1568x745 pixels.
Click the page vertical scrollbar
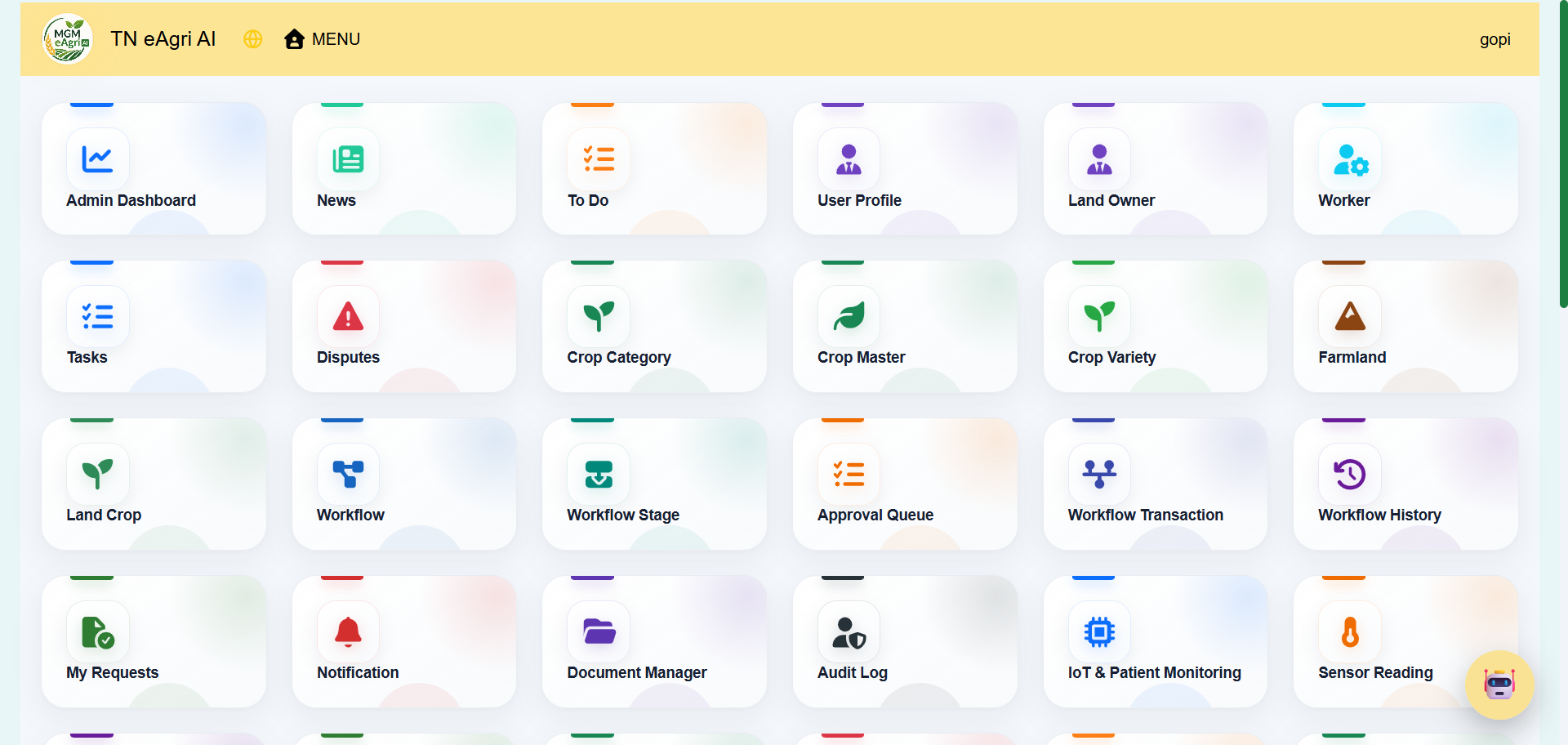pos(1563,154)
